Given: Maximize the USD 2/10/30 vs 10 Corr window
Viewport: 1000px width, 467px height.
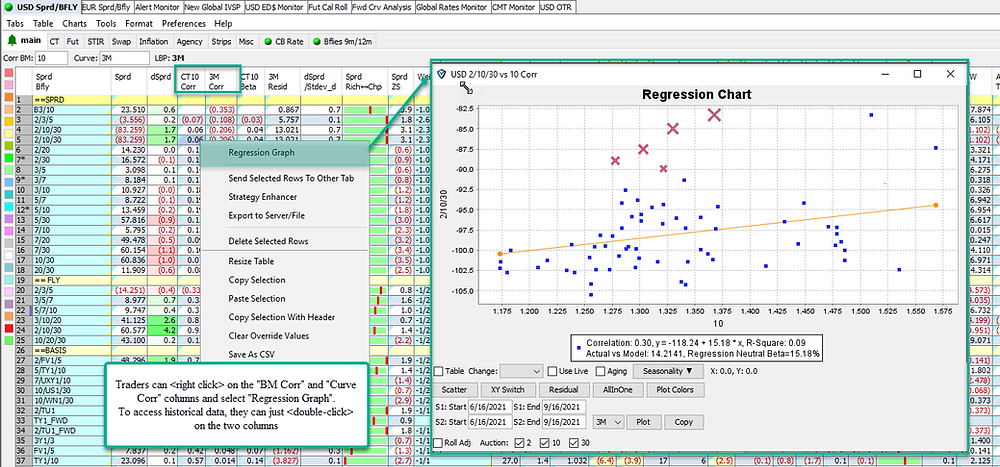Looking at the screenshot, I should click(x=917, y=74).
